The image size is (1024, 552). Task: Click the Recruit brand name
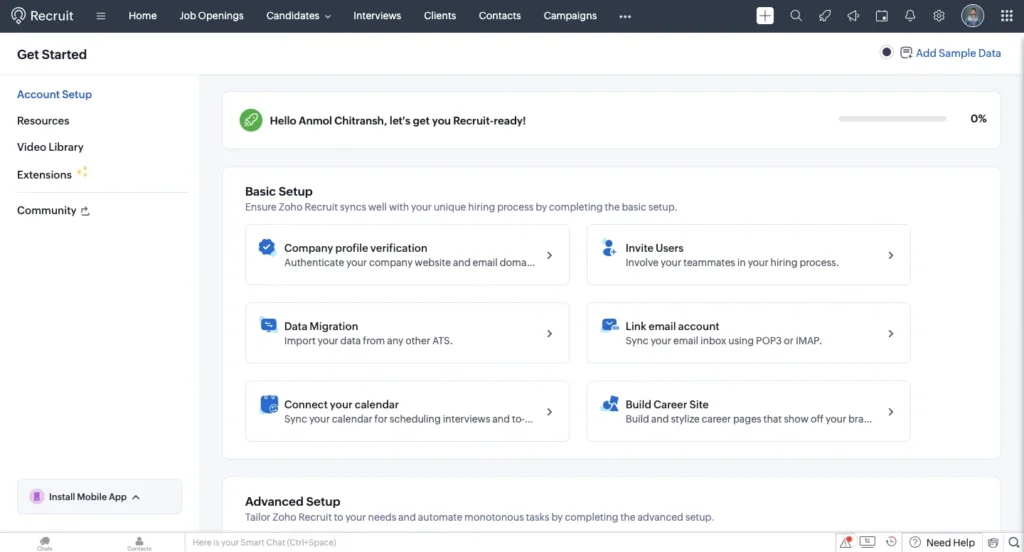coord(52,16)
